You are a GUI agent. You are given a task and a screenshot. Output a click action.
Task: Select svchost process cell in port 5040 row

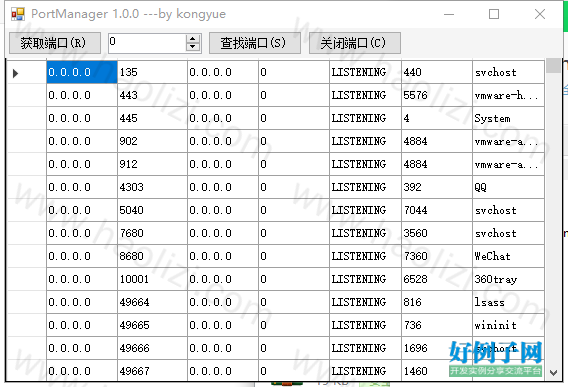508,210
